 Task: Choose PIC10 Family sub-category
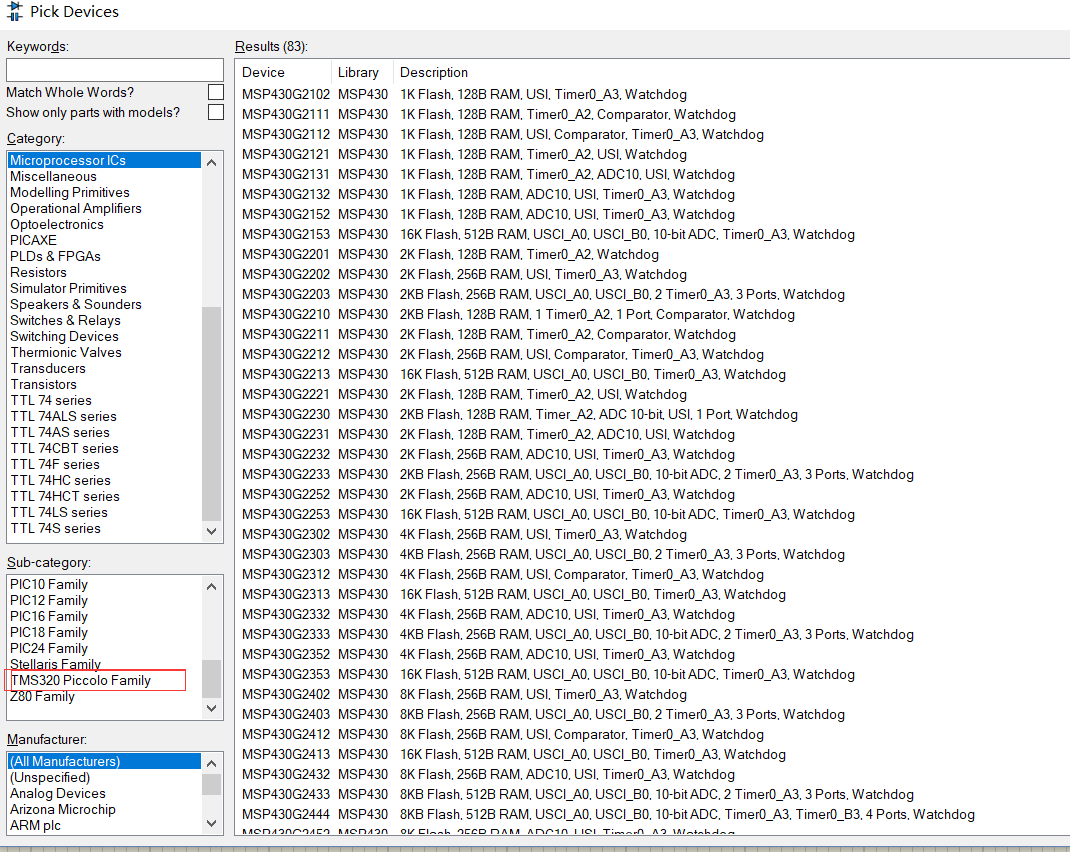pos(48,585)
